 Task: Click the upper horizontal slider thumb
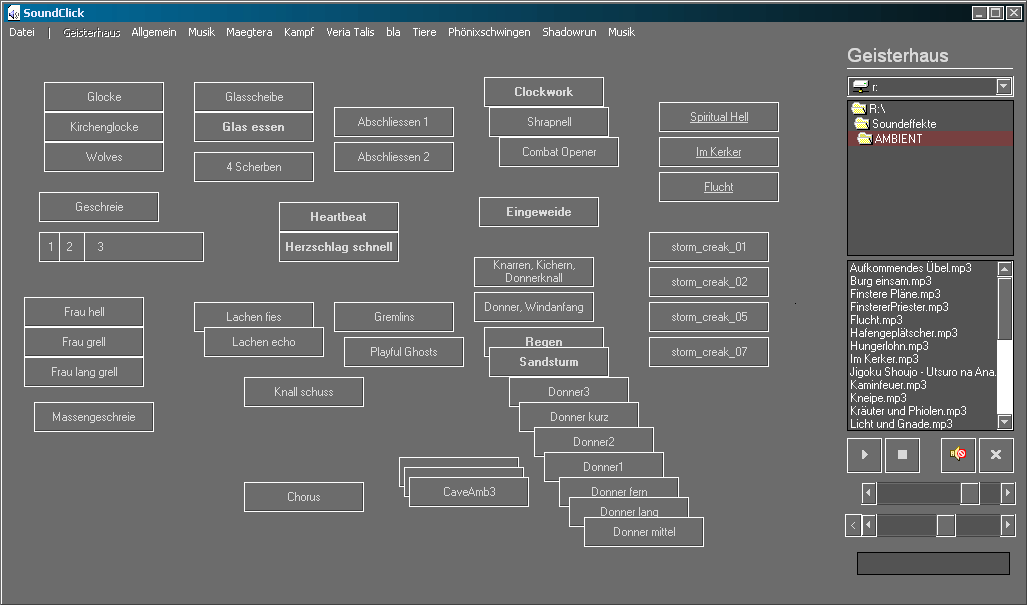tap(969, 493)
